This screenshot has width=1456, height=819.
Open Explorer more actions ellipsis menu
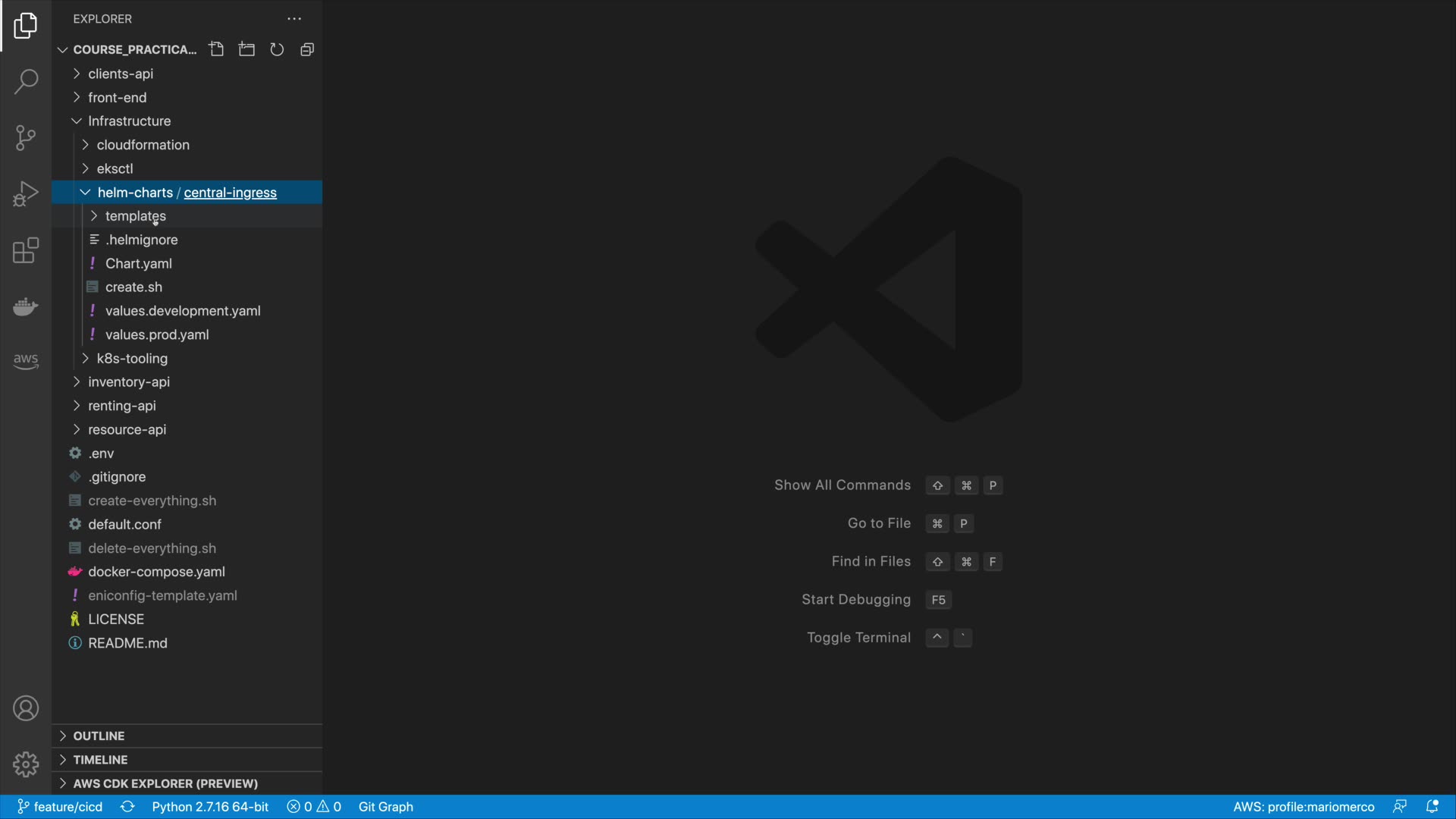[294, 19]
